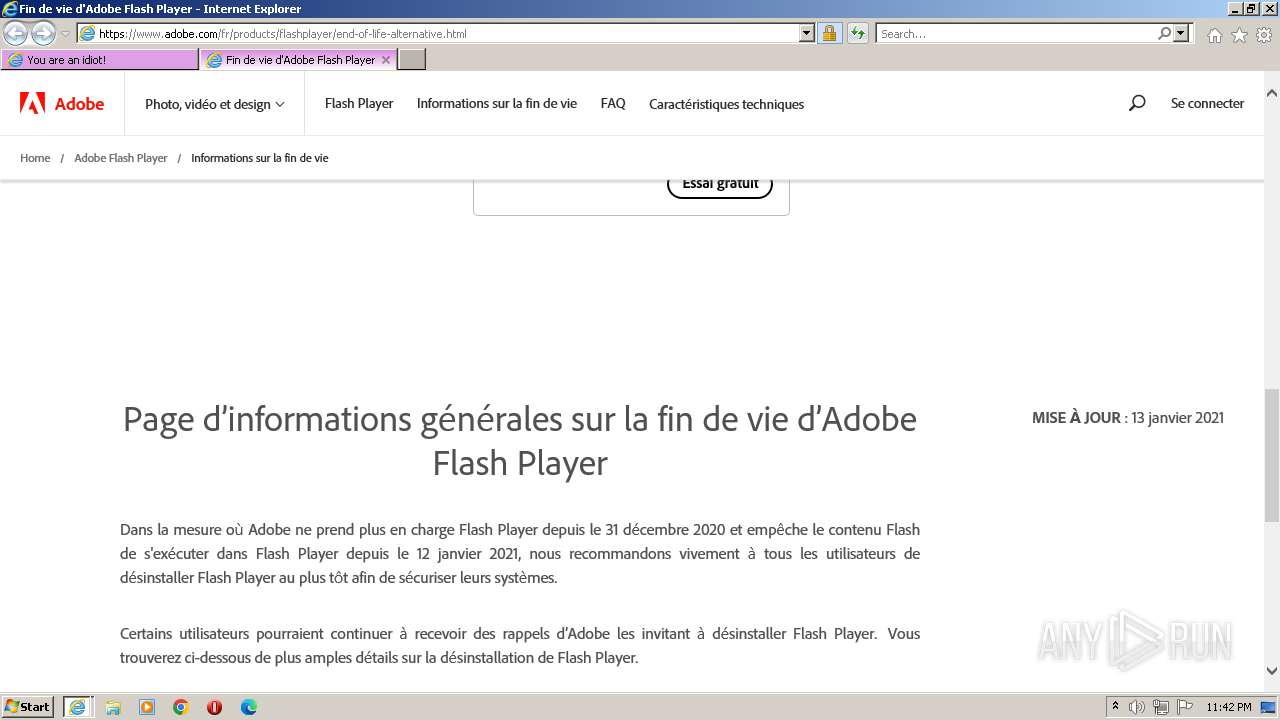Viewport: 1280px width, 720px height.
Task: Switch to the 'You are an idiot!' tab
Action: 100,60
